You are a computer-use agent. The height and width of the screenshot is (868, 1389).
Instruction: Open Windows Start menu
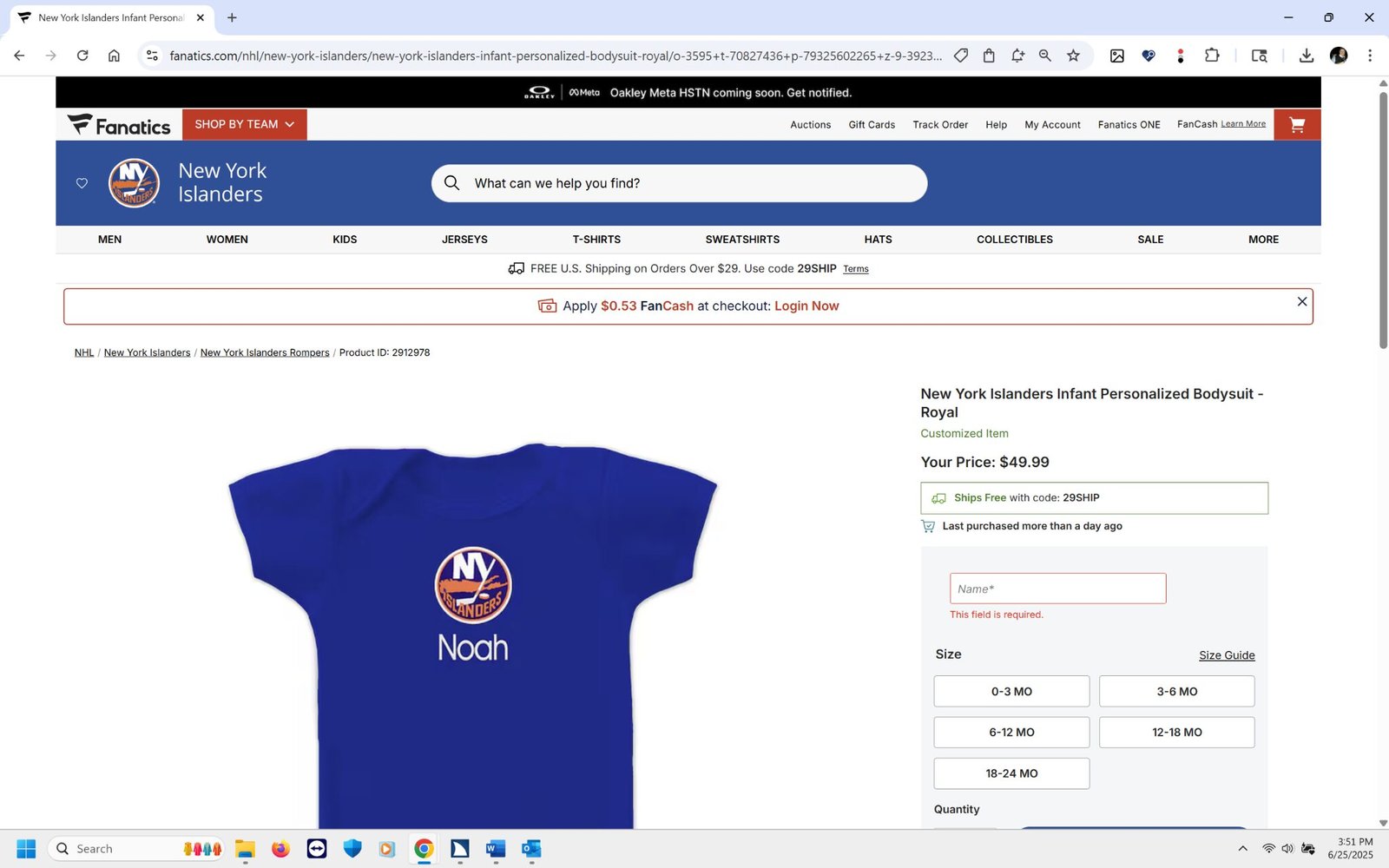pos(26,849)
